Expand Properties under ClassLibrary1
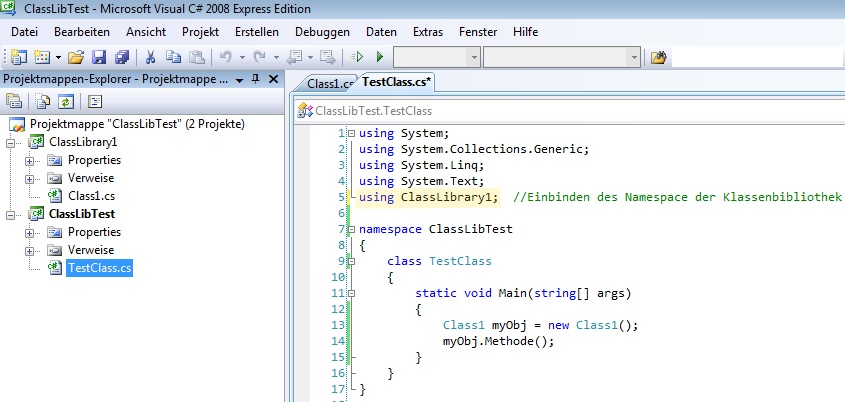This screenshot has height=402, width=845. point(29,160)
